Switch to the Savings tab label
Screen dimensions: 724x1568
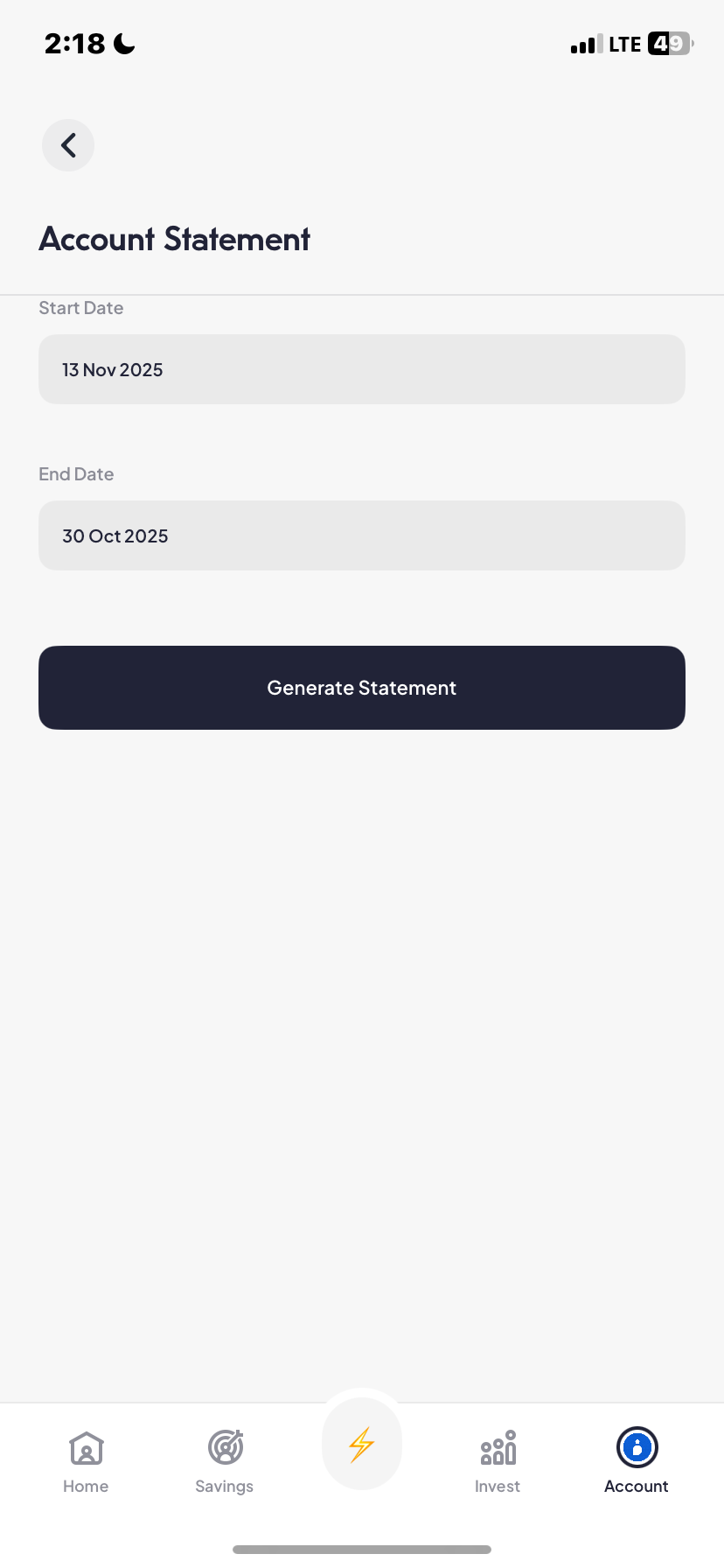tap(225, 1486)
